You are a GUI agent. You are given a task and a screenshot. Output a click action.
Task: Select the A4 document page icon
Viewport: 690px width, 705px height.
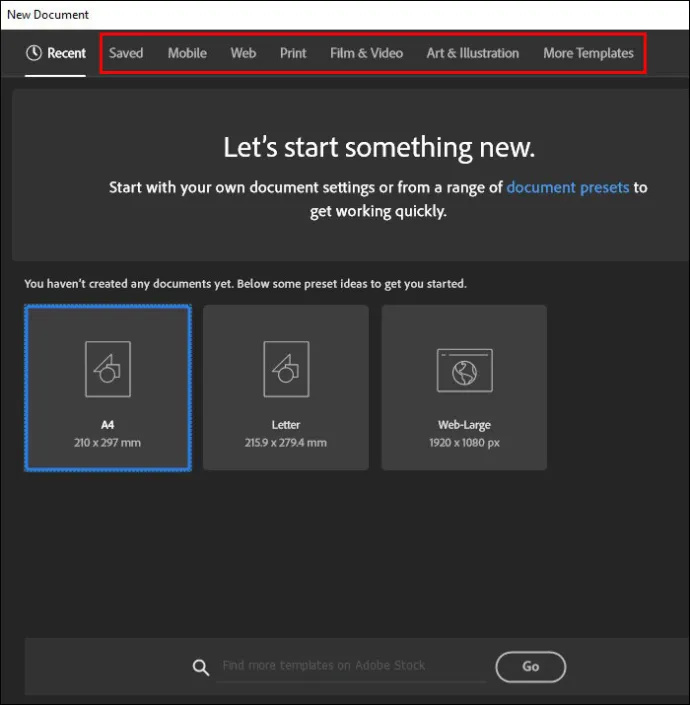(108, 369)
